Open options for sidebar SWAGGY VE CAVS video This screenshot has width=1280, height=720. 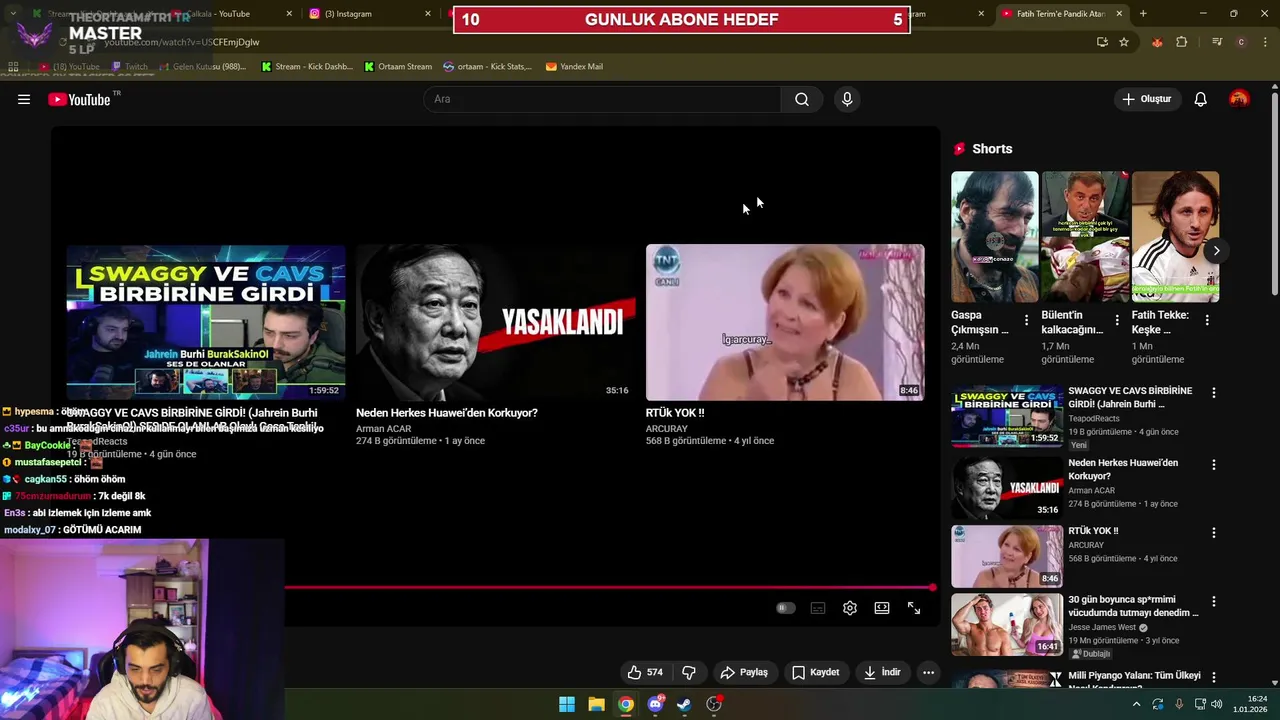tap(1214, 393)
